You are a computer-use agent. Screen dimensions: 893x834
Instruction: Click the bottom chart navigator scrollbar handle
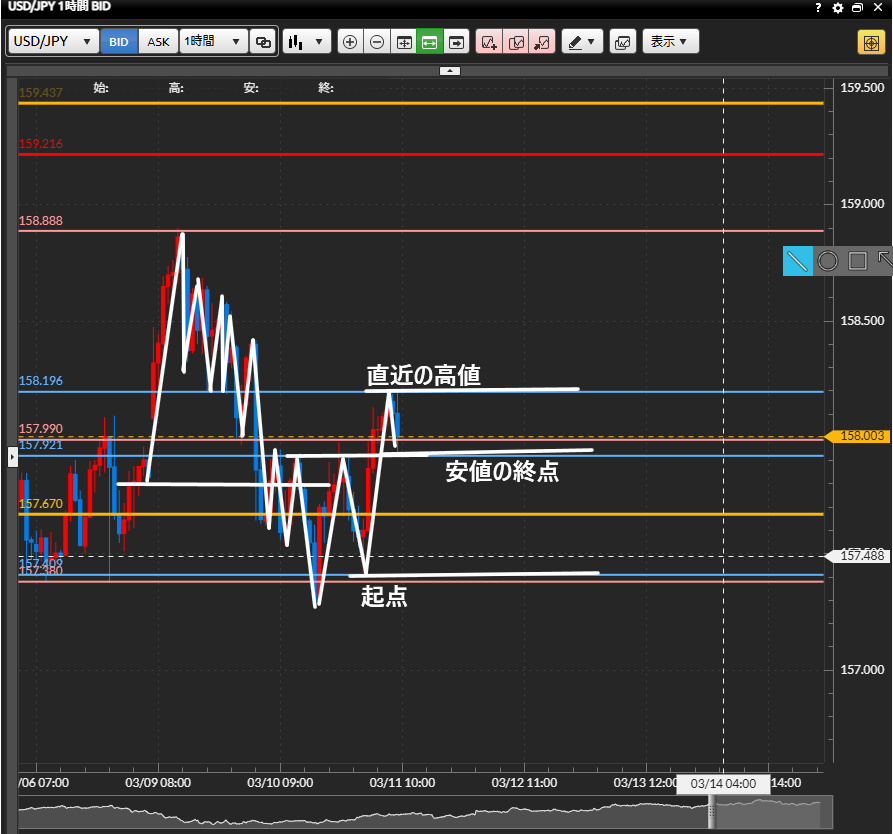712,814
